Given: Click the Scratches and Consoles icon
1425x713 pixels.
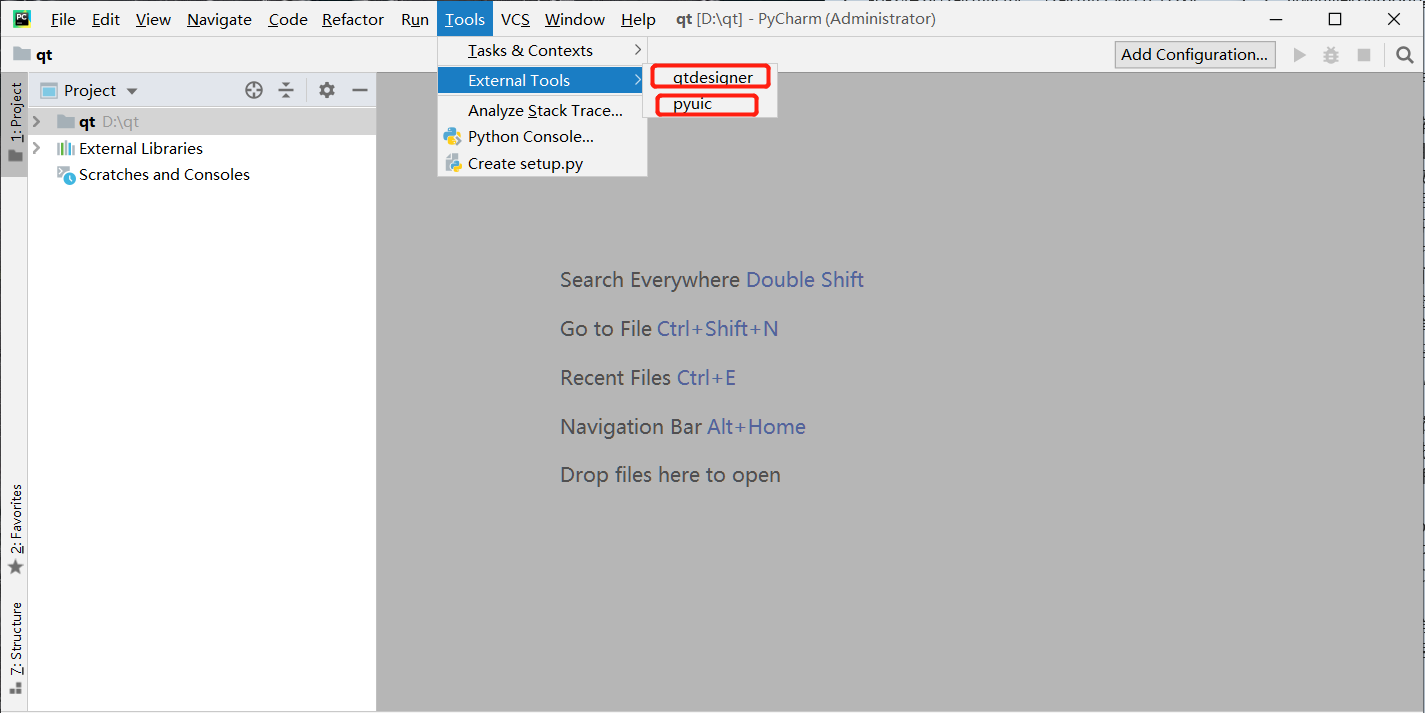Looking at the screenshot, I should [66, 175].
